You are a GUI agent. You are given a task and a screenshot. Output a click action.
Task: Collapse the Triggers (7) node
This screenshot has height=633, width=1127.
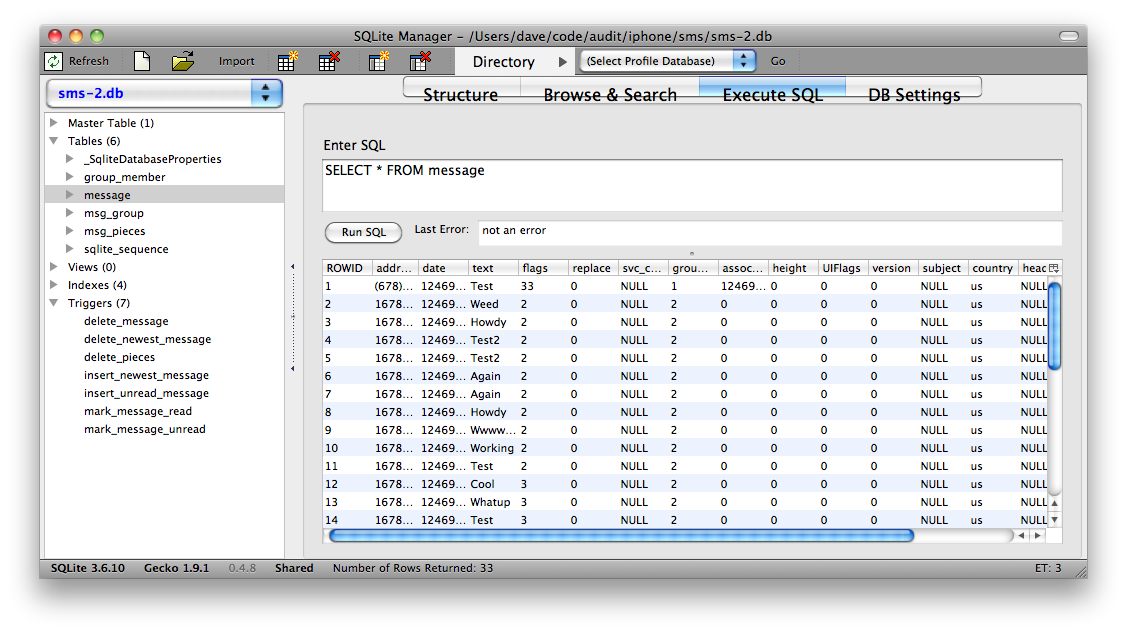(x=54, y=302)
